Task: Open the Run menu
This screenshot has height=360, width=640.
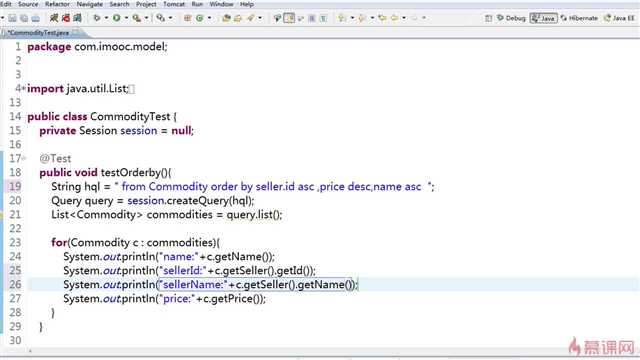Action: [197, 4]
